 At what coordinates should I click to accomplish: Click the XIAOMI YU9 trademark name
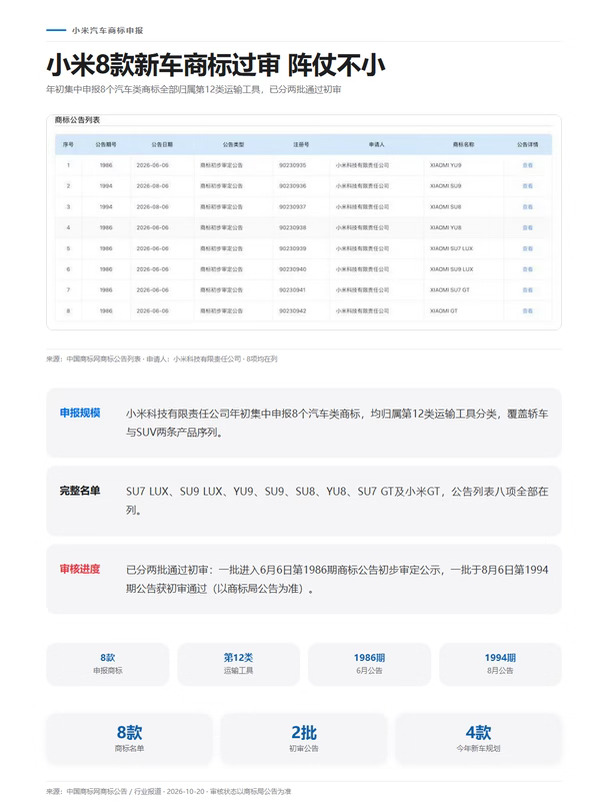point(445,165)
